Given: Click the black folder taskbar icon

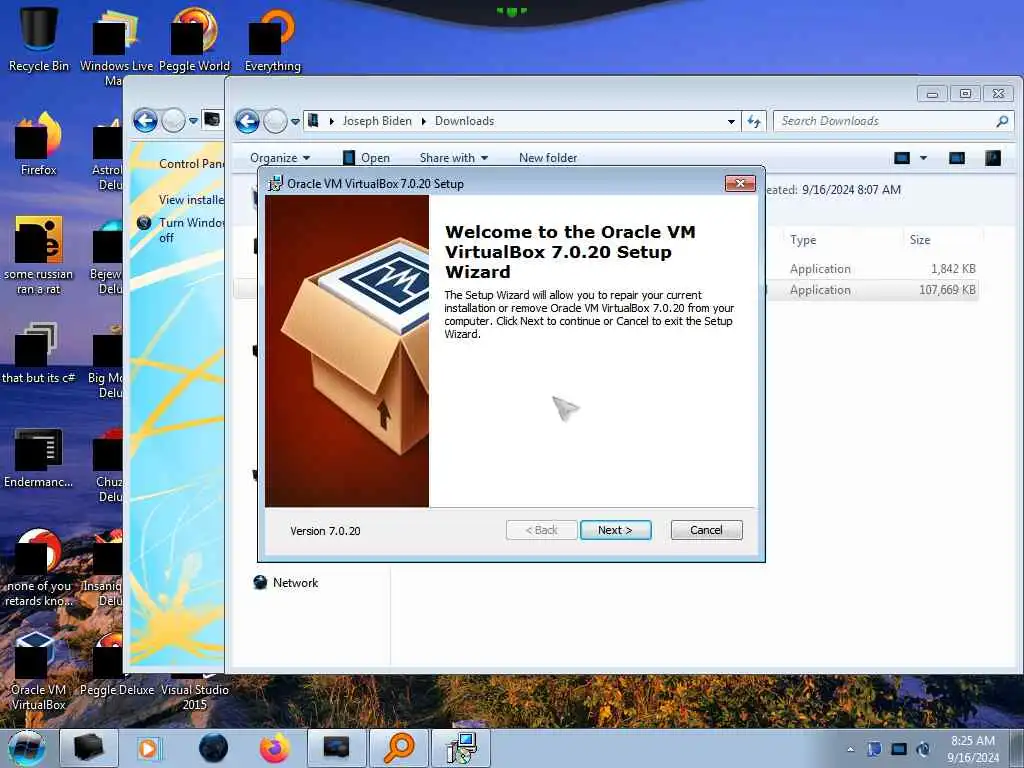Looking at the screenshot, I should point(89,748).
